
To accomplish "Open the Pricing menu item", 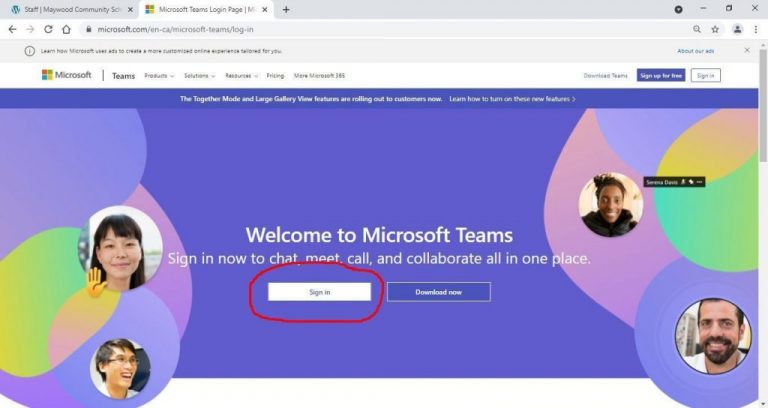I will click(275, 76).
